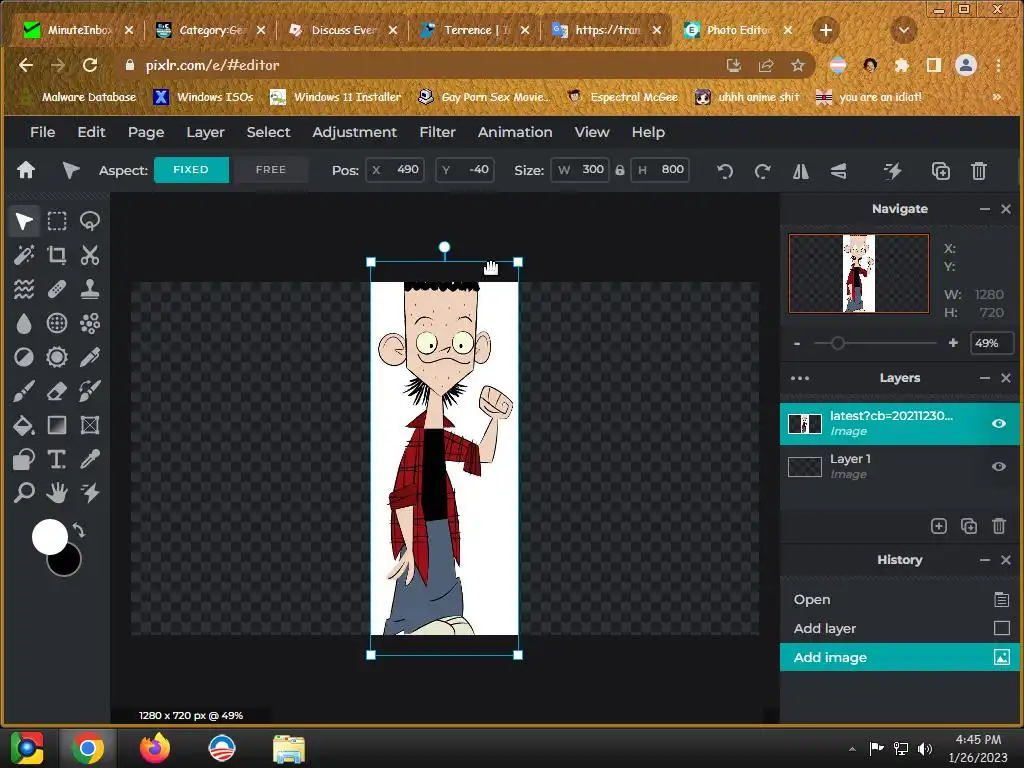Select the Lasso selection tool
The image size is (1024, 768).
89,221
